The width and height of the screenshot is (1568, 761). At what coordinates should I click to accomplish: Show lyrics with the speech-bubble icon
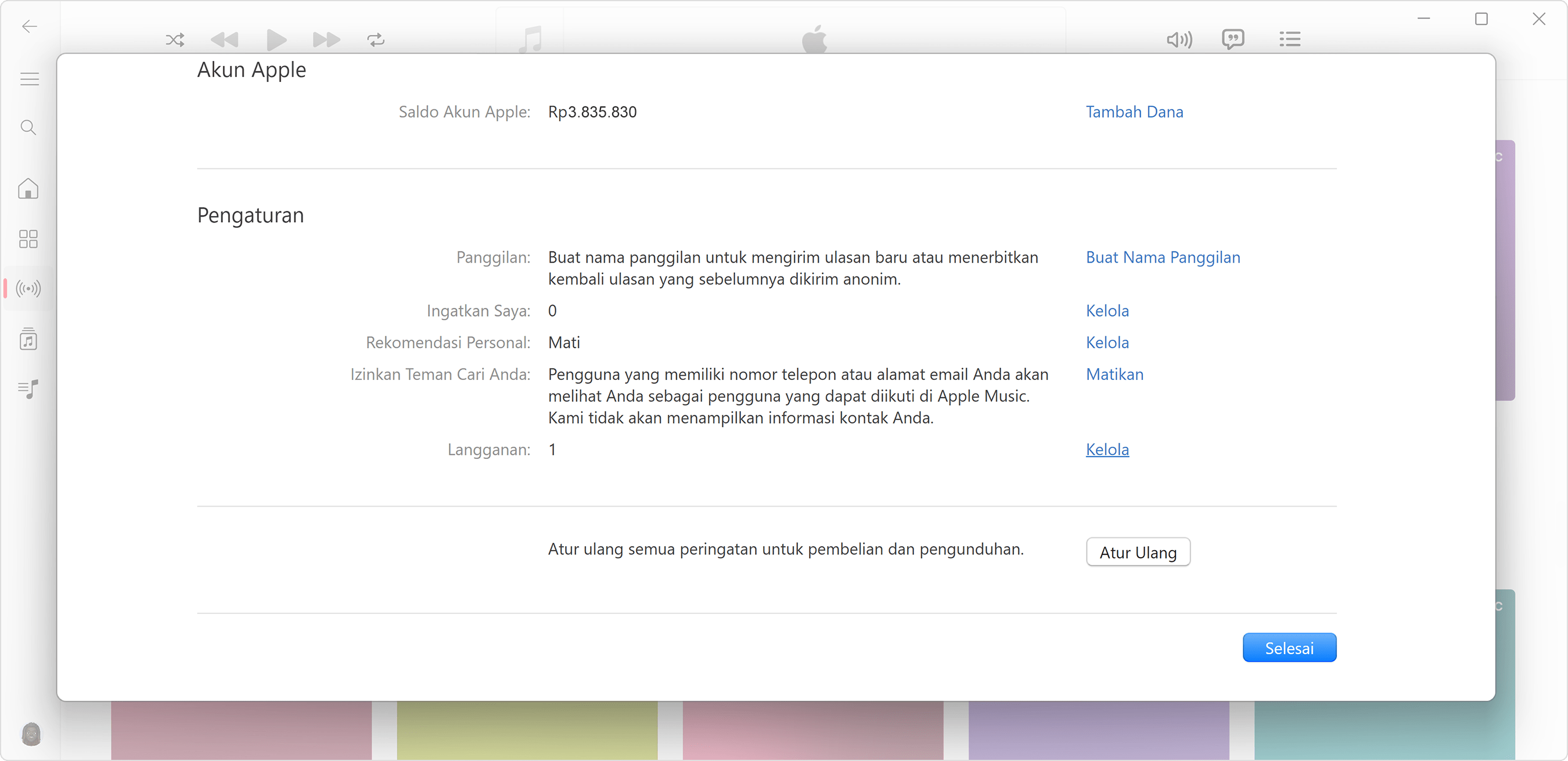[x=1233, y=40]
